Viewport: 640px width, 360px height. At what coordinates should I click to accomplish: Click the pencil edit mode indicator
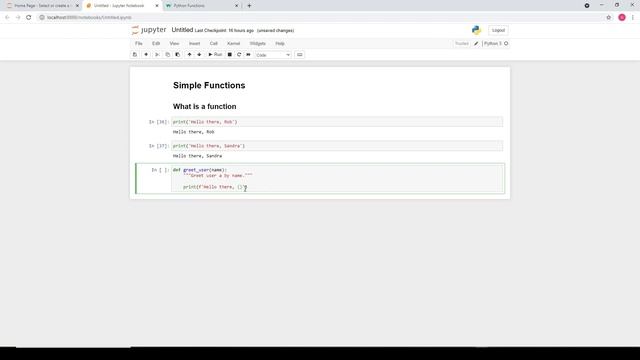click(476, 44)
